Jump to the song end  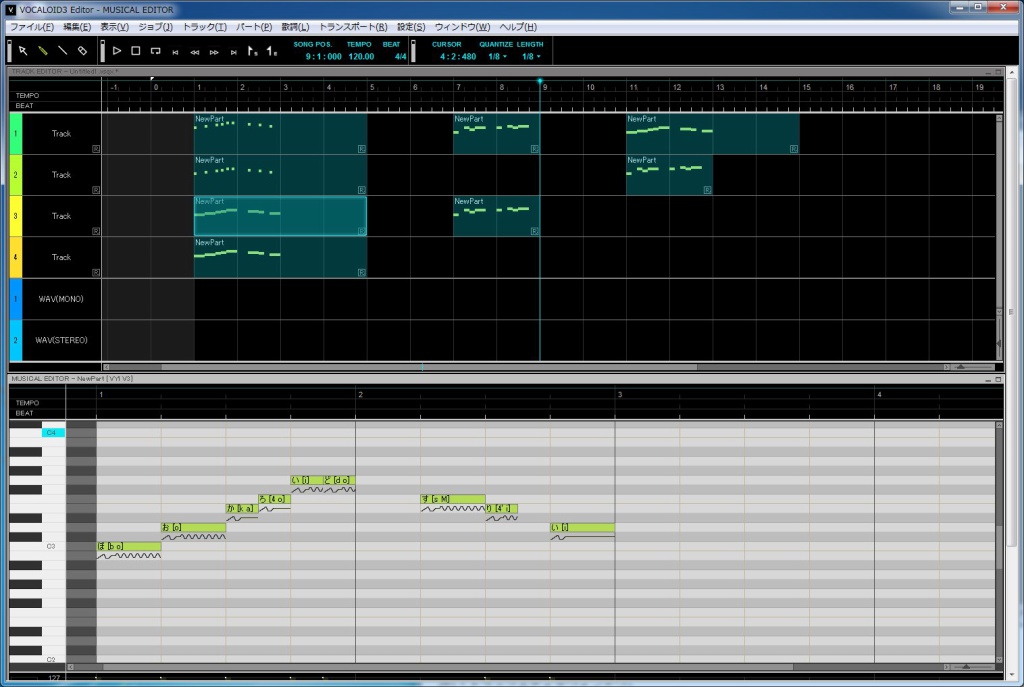pos(233,52)
